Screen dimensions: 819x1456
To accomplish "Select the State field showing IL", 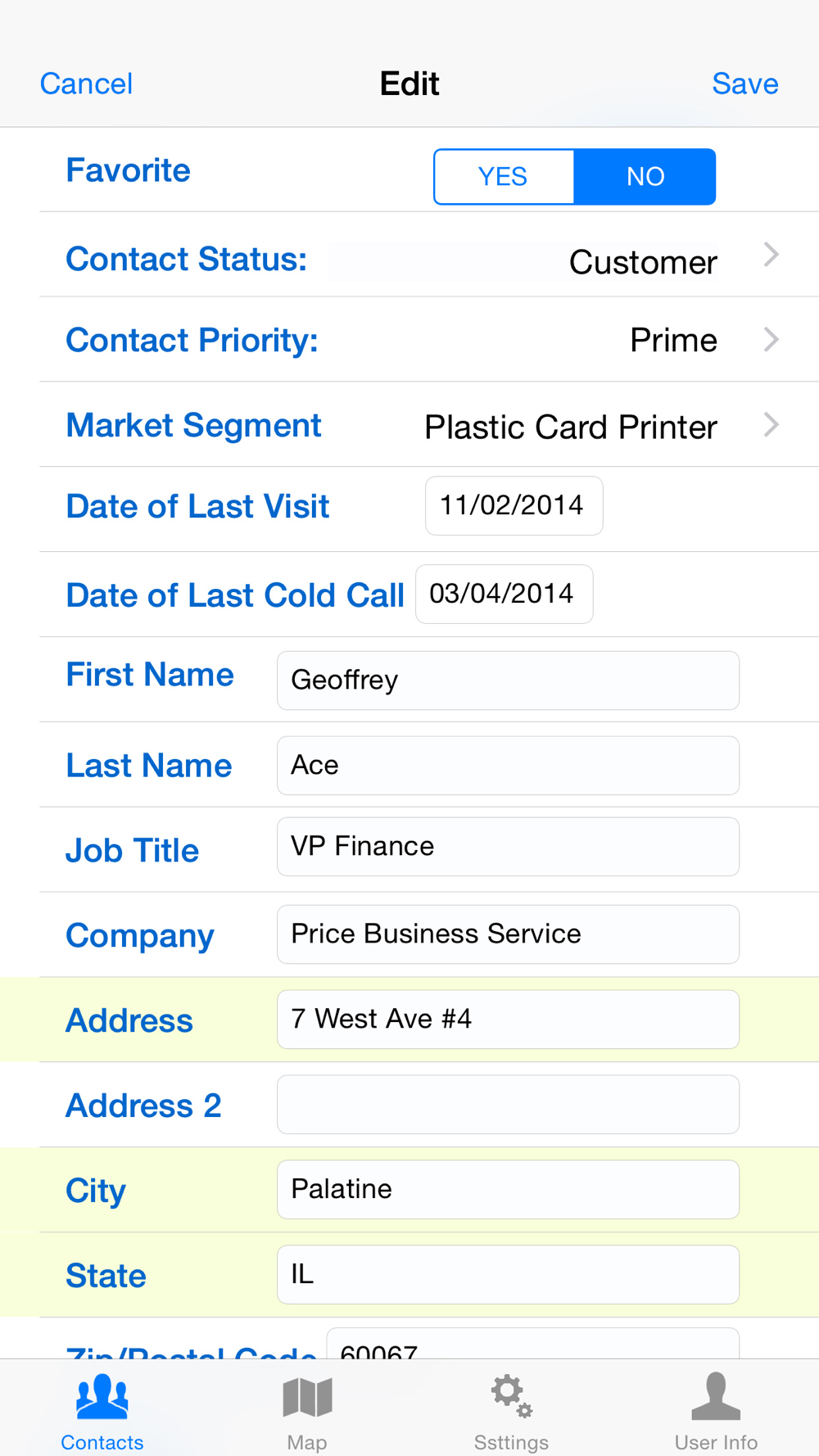I will (508, 1275).
